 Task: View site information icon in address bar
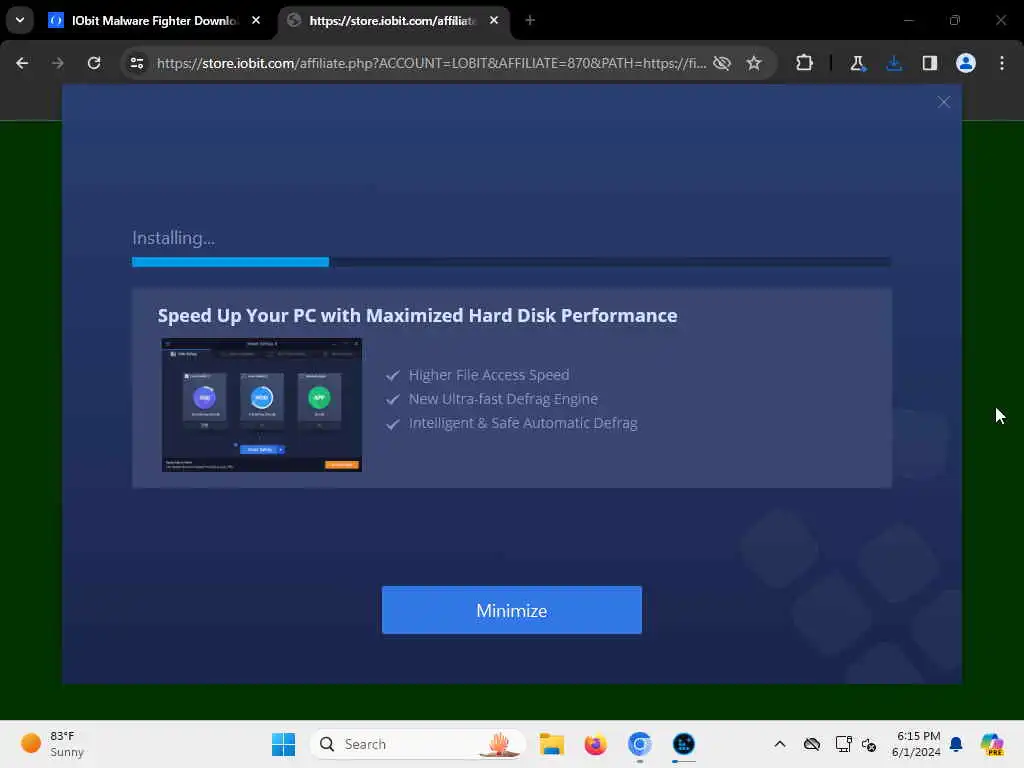[136, 63]
